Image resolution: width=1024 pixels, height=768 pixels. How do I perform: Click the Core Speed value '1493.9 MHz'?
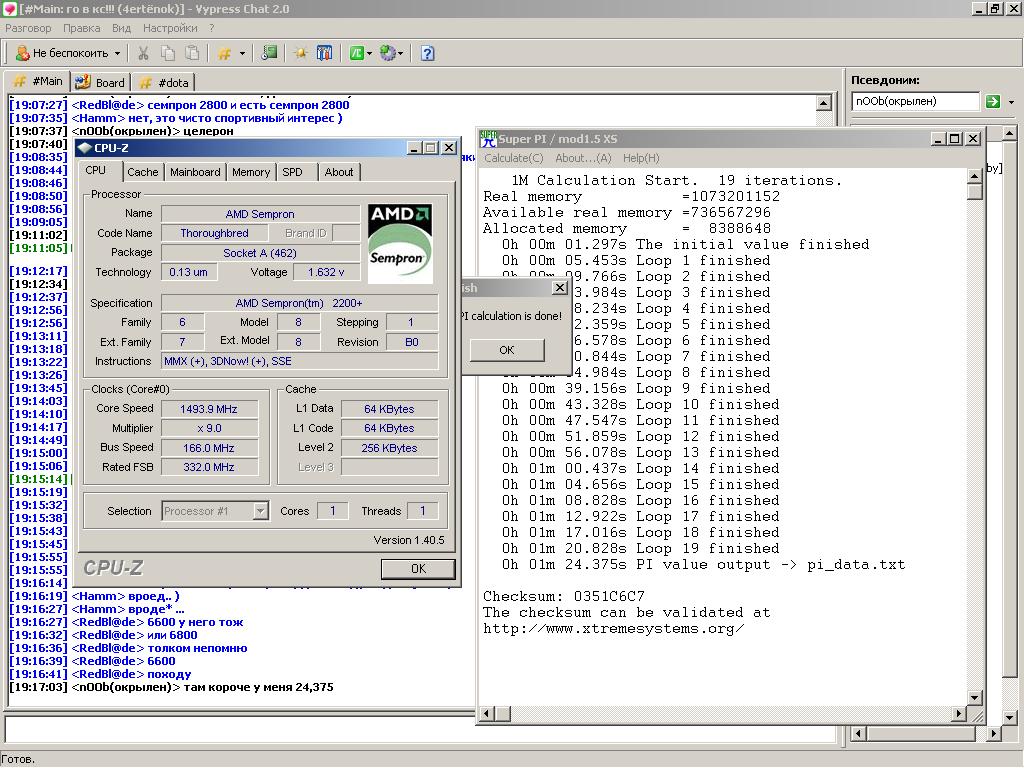click(x=209, y=409)
